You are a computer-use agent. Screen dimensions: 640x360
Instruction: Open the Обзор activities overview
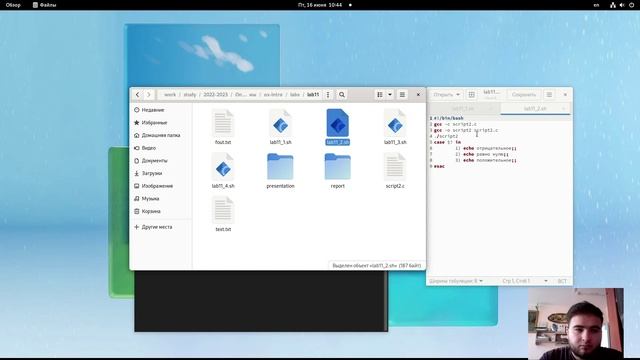pos(13,5)
